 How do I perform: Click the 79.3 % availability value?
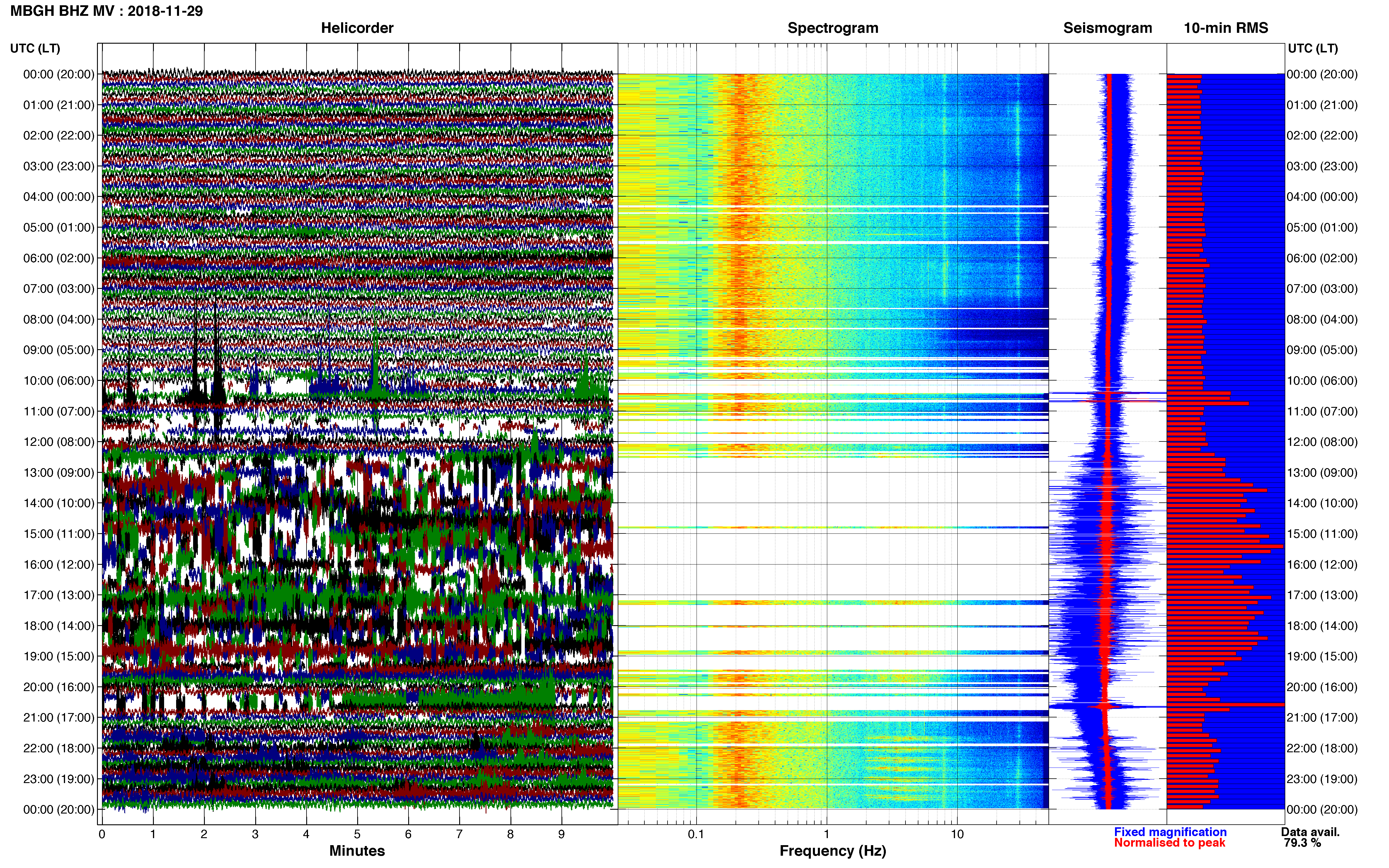click(1302, 843)
